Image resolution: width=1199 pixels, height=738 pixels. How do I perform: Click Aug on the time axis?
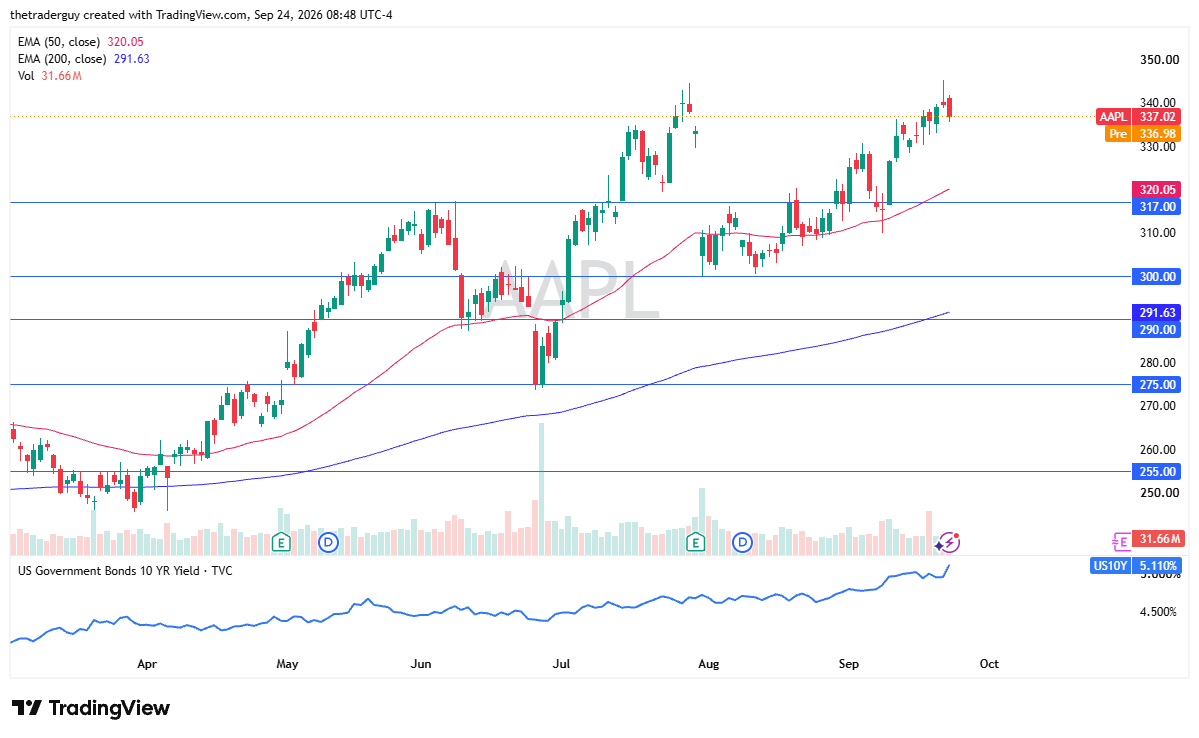709,664
